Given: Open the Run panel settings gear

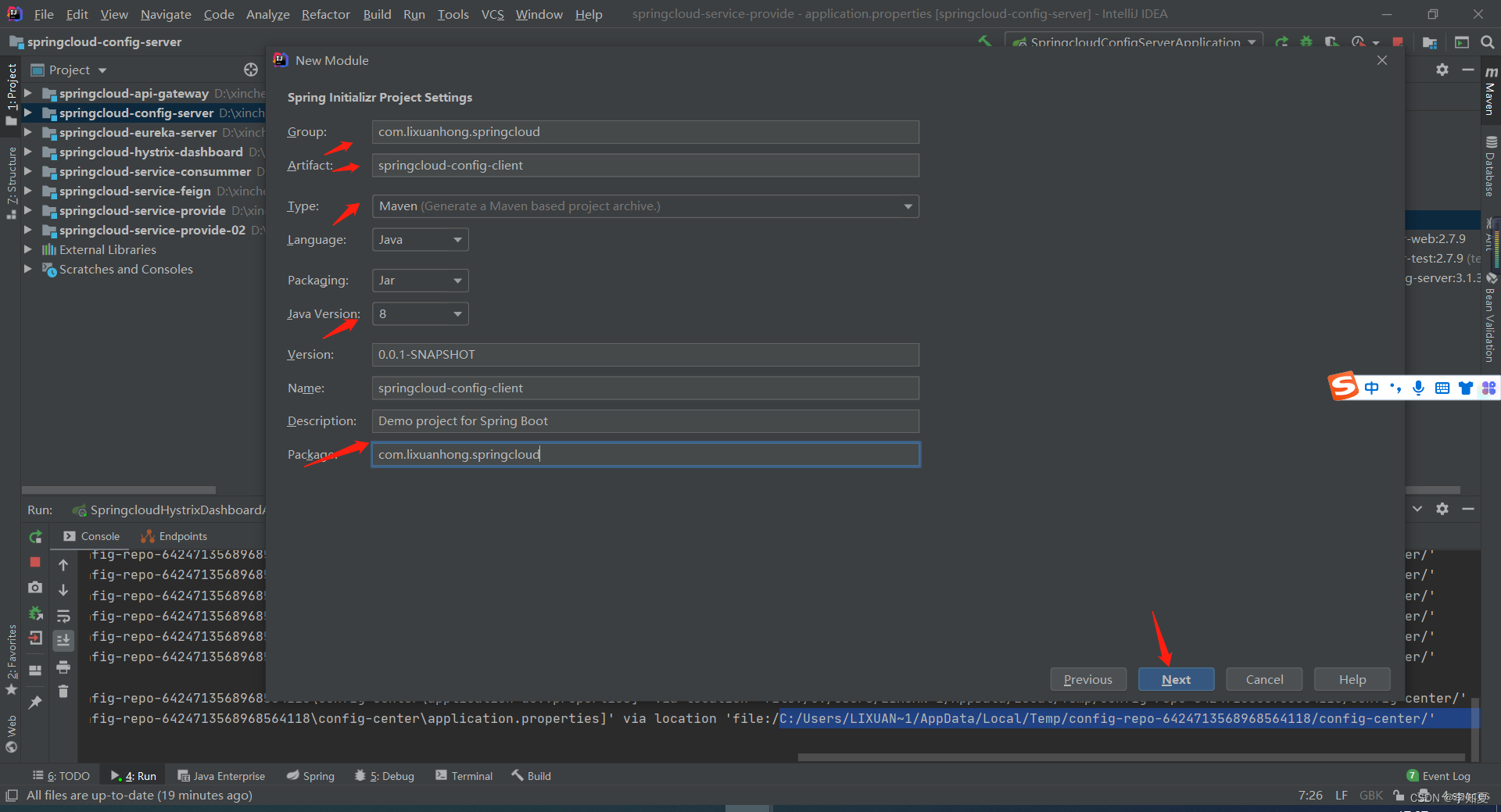Looking at the screenshot, I should pyautogui.click(x=1442, y=509).
